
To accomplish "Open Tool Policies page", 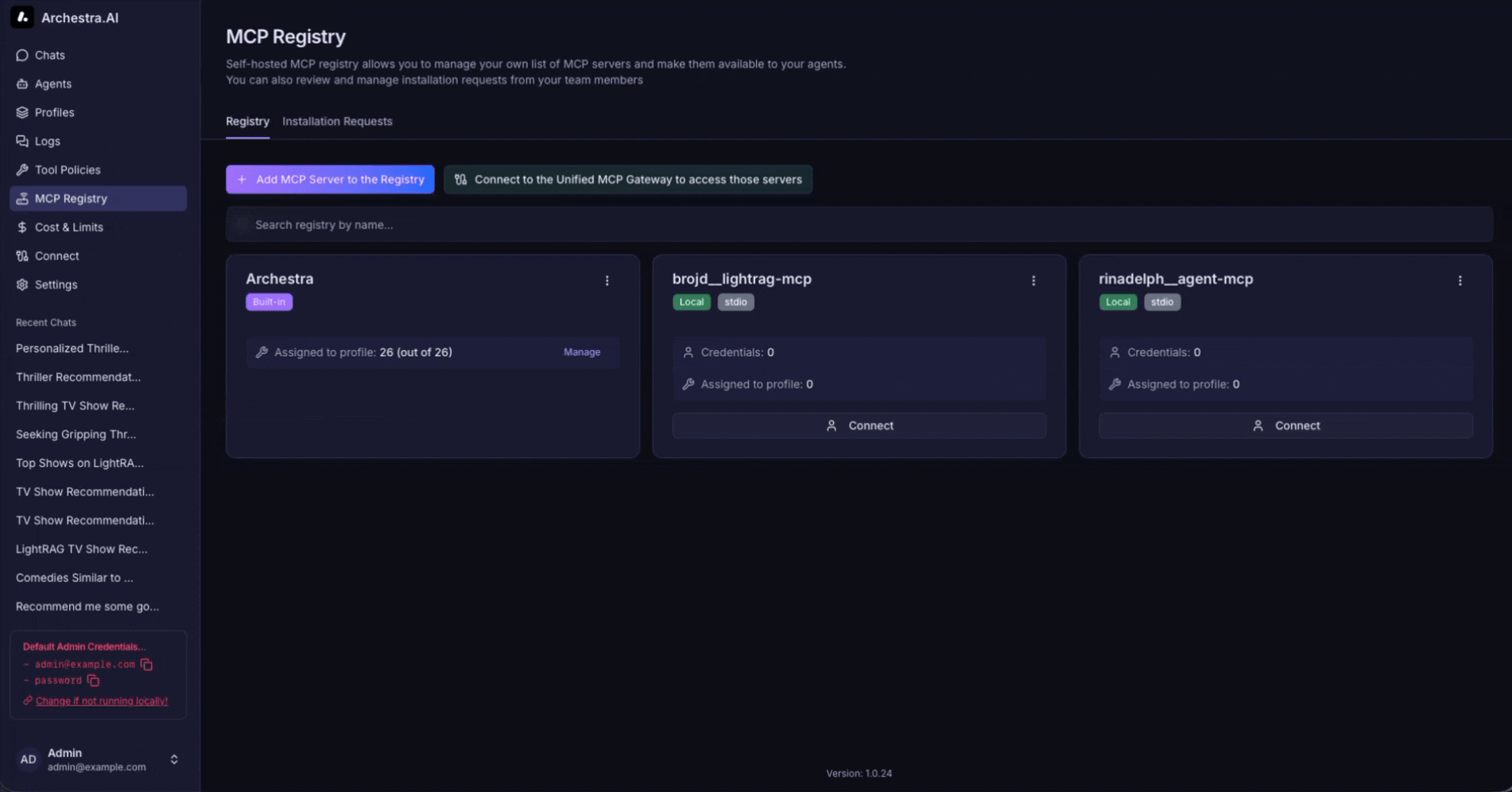I will (x=67, y=169).
